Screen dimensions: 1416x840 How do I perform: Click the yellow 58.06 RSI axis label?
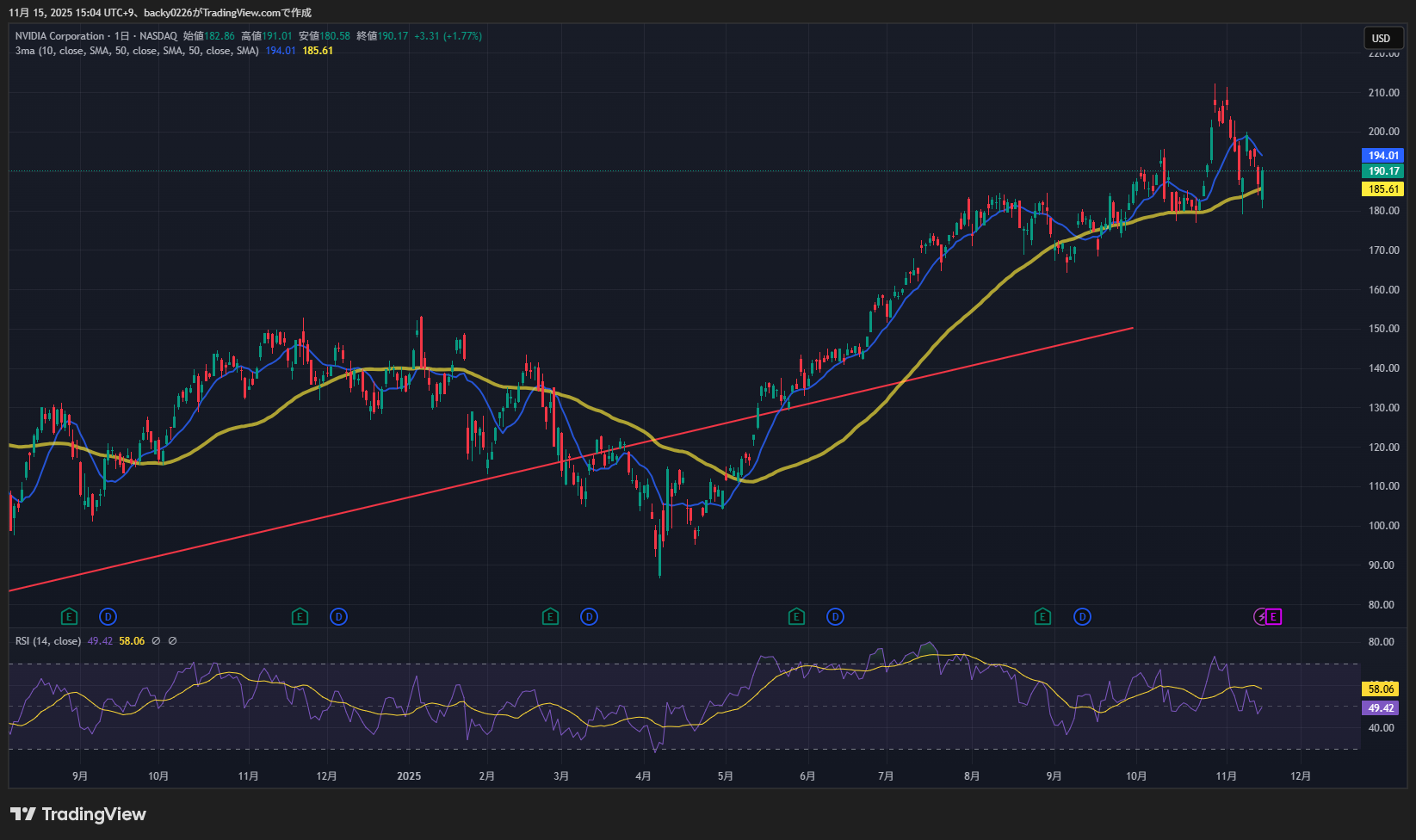pyautogui.click(x=1381, y=689)
